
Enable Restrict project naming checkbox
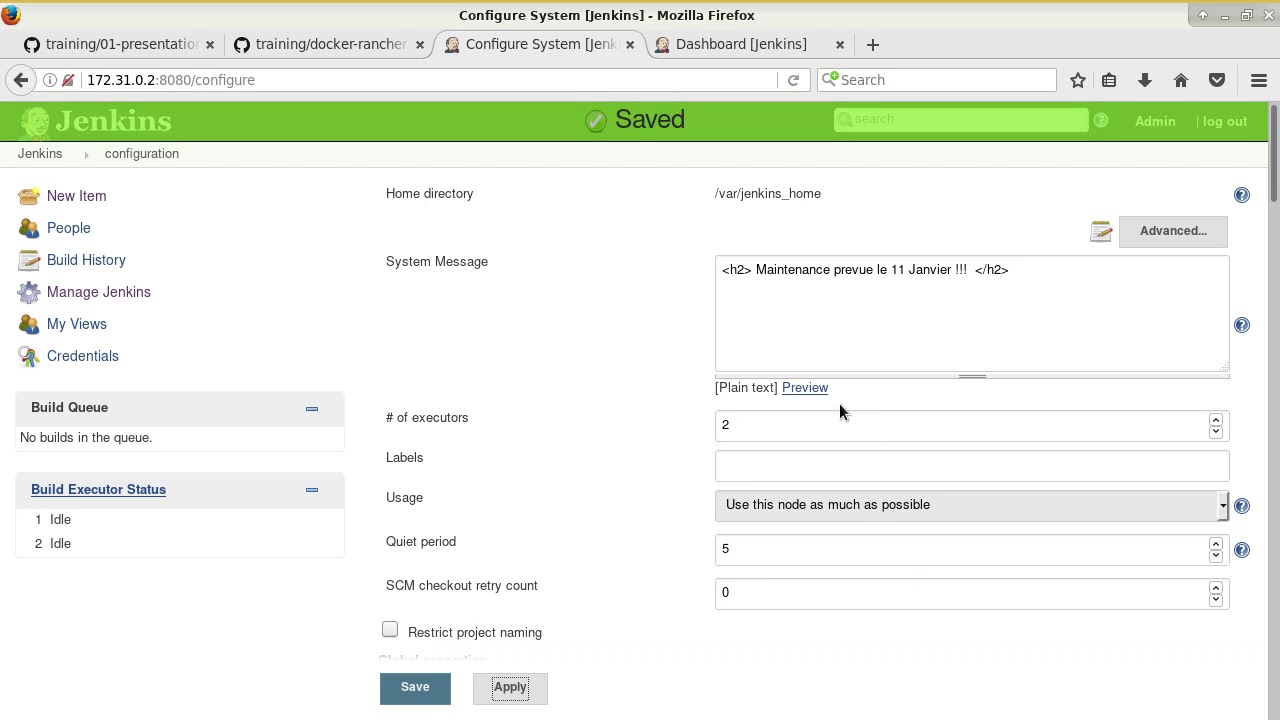pyautogui.click(x=390, y=630)
